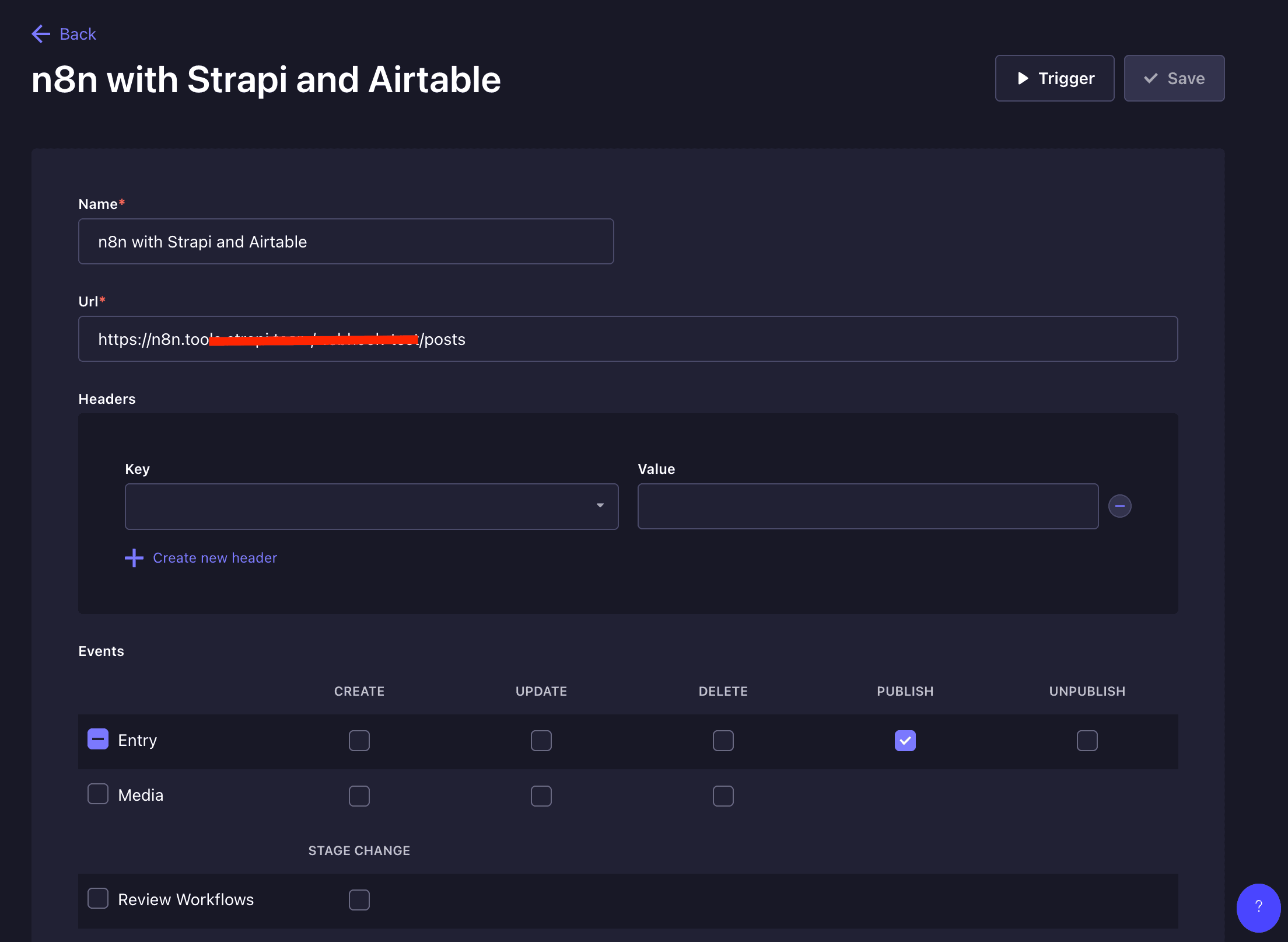Viewport: 1288px width, 942px height.
Task: Toggle the Entry row select-all checkbox
Action: click(98, 739)
